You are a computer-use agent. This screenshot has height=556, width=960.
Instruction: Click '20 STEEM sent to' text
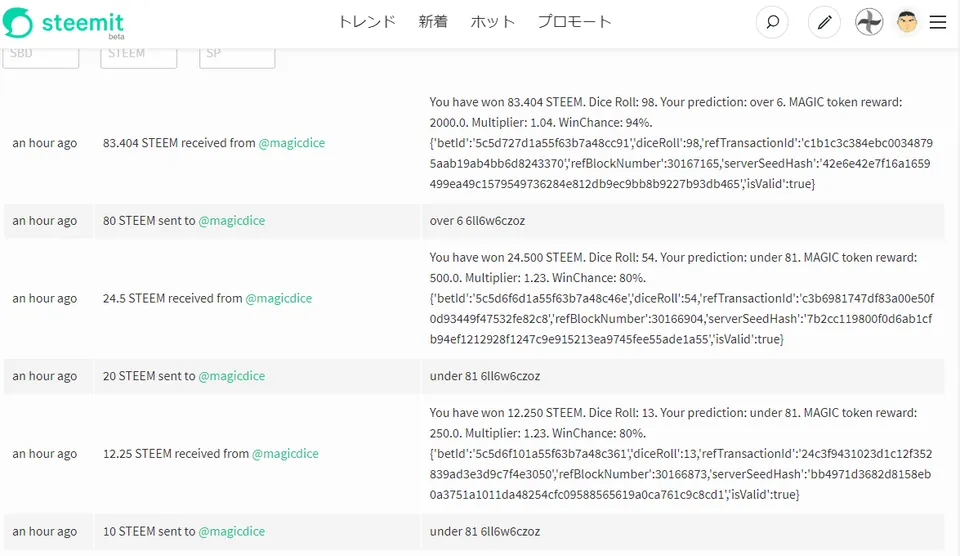(x=149, y=376)
